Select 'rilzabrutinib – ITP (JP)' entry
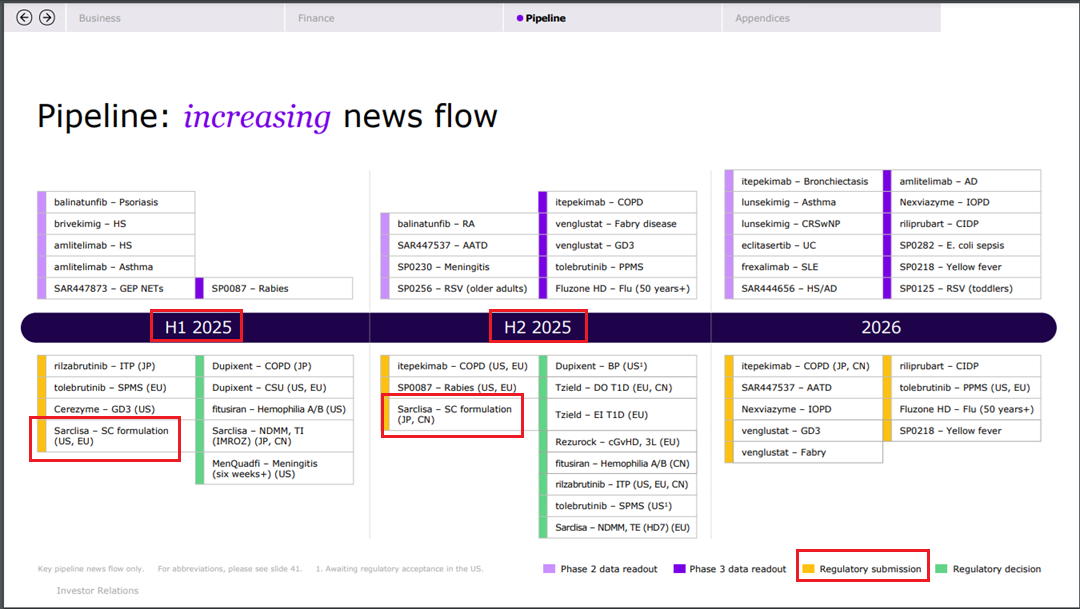1080x609 pixels. click(116, 366)
